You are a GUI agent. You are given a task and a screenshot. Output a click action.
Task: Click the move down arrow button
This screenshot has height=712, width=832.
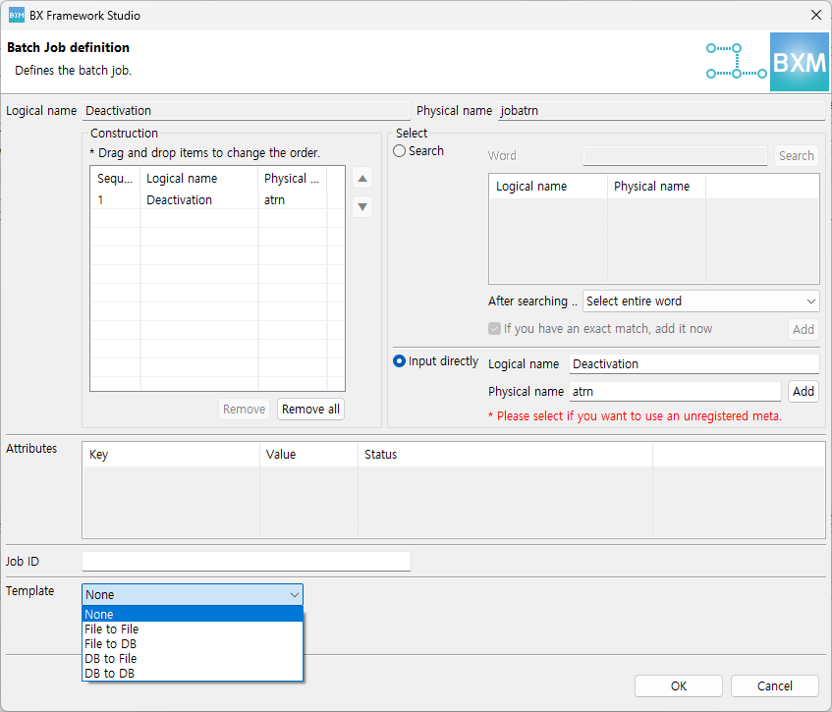(363, 207)
